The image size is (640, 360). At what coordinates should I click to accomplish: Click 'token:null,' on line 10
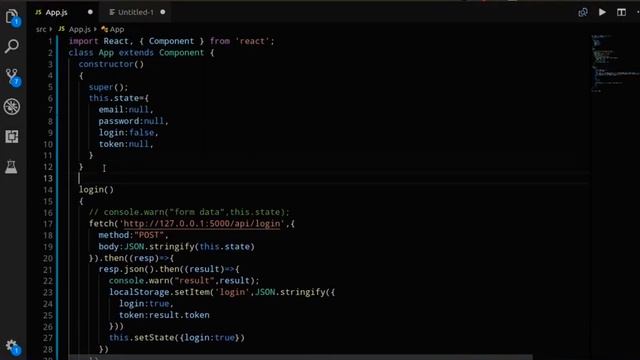(x=126, y=144)
